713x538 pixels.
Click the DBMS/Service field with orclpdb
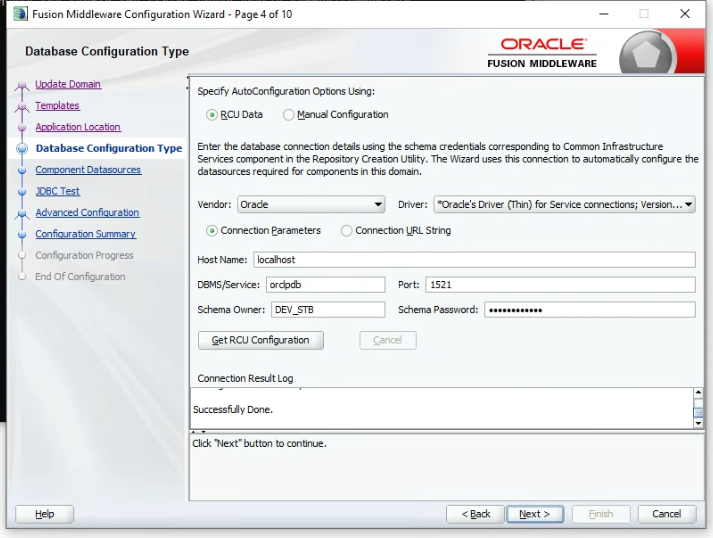(x=326, y=285)
